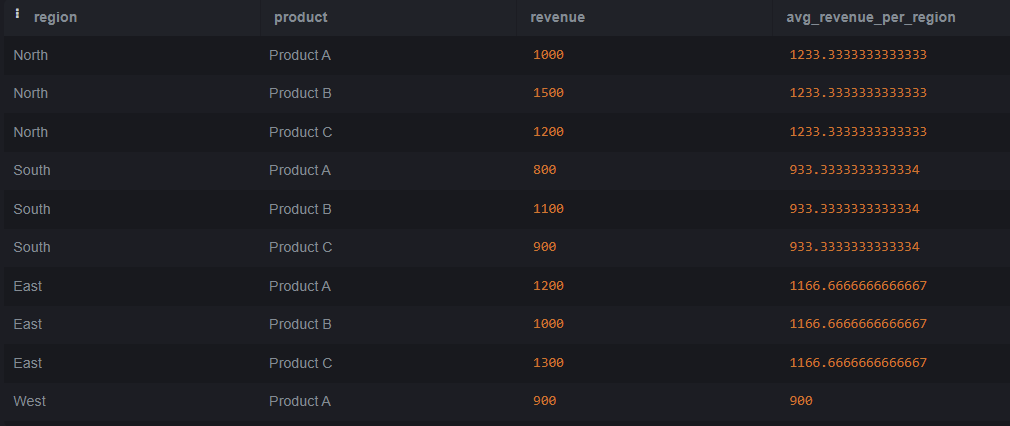This screenshot has width=1010, height=426.
Task: Click revenue value 800 in South row
Action: point(544,170)
